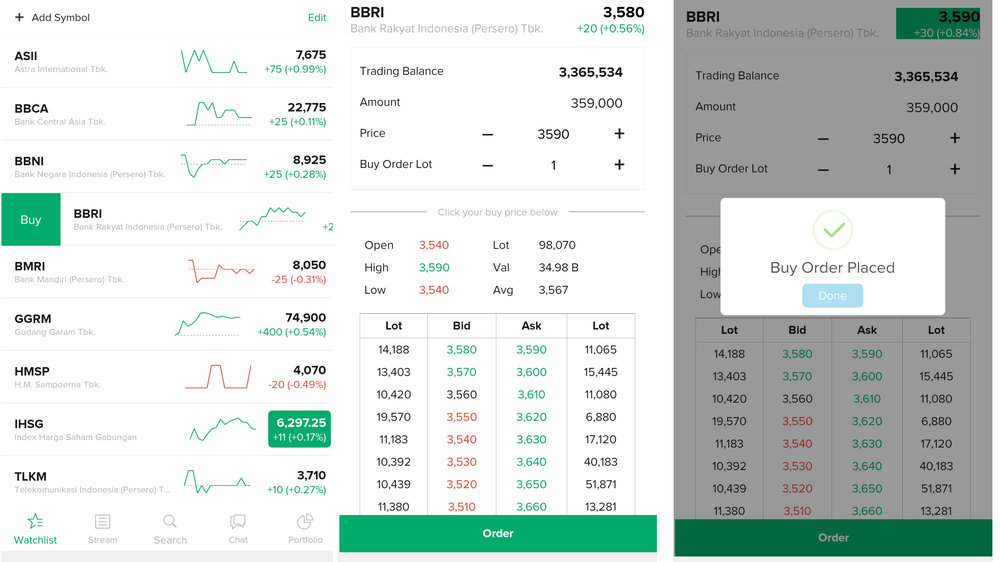Screen dimensions: 1000x562
Task: Select bid price 3,540 in middle table
Action: click(x=462, y=439)
